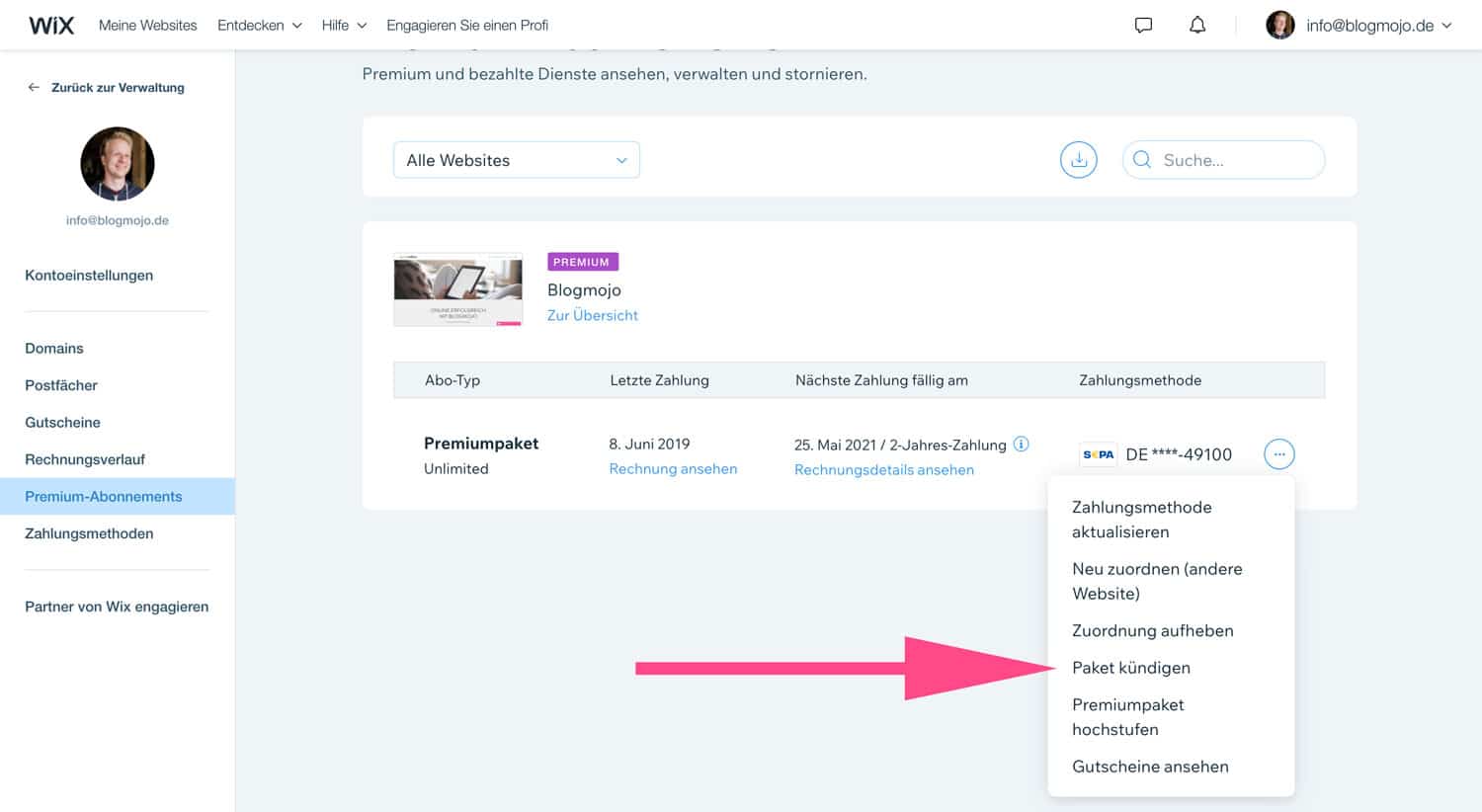Click the Premiumpaket plan name
The height and width of the screenshot is (812, 1482).
[481, 444]
